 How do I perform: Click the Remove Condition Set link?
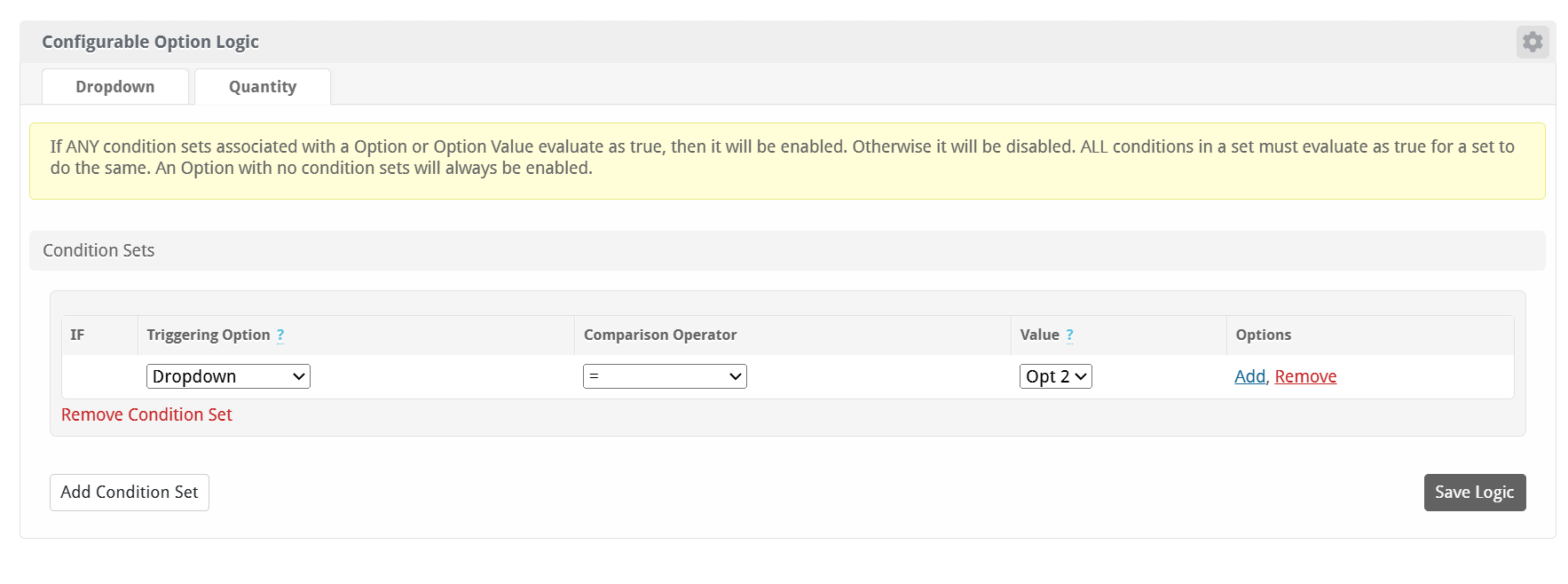tap(146, 414)
